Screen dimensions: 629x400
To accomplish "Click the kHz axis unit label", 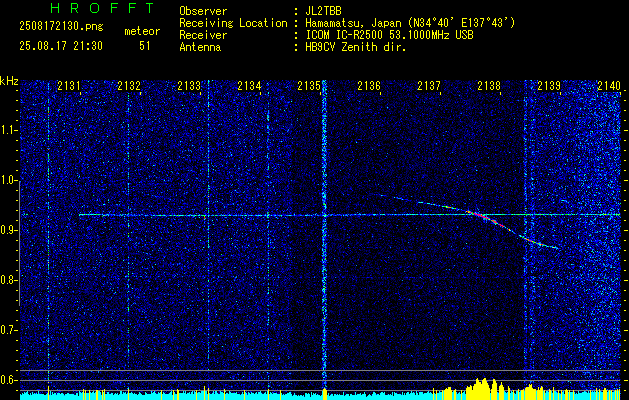I will [x=9, y=81].
